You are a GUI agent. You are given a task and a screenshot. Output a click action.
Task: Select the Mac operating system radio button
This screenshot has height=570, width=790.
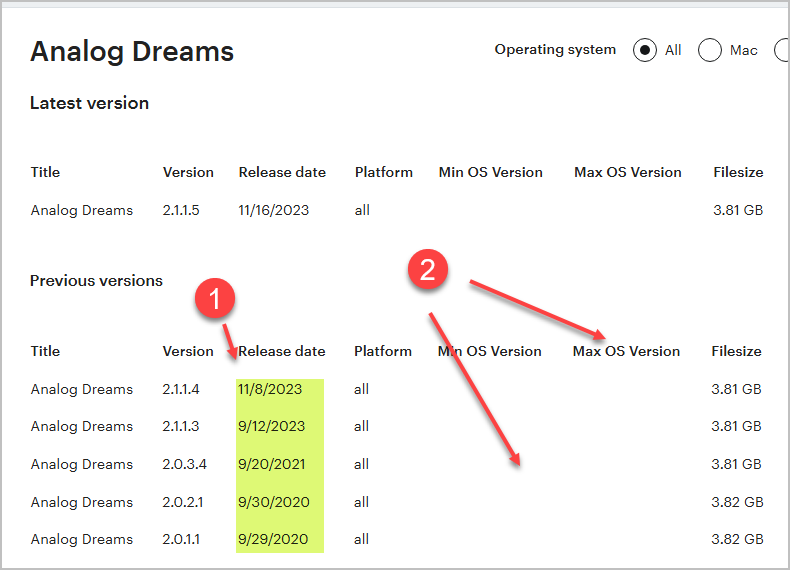coord(709,50)
